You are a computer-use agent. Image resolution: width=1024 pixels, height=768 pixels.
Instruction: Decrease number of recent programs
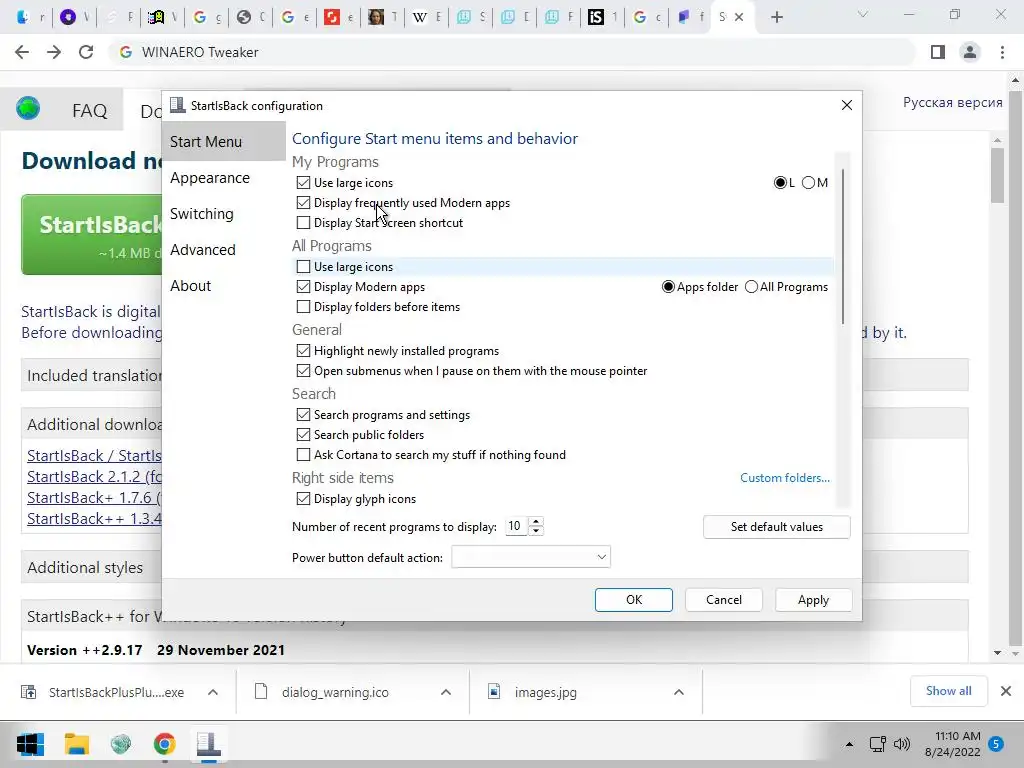pyautogui.click(x=536, y=530)
